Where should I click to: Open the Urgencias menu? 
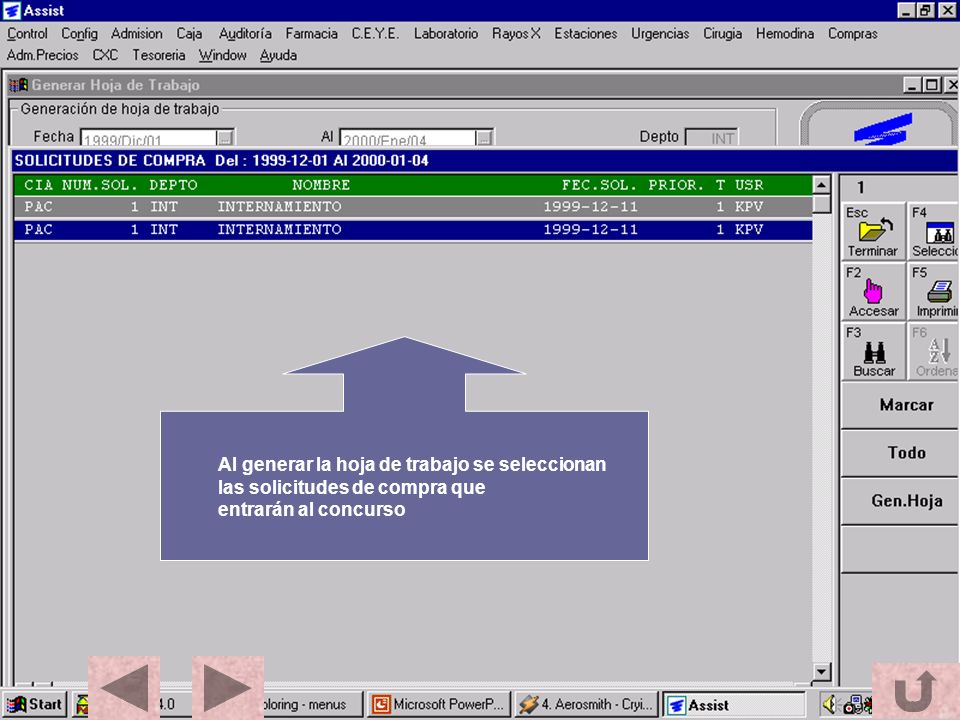coord(660,34)
